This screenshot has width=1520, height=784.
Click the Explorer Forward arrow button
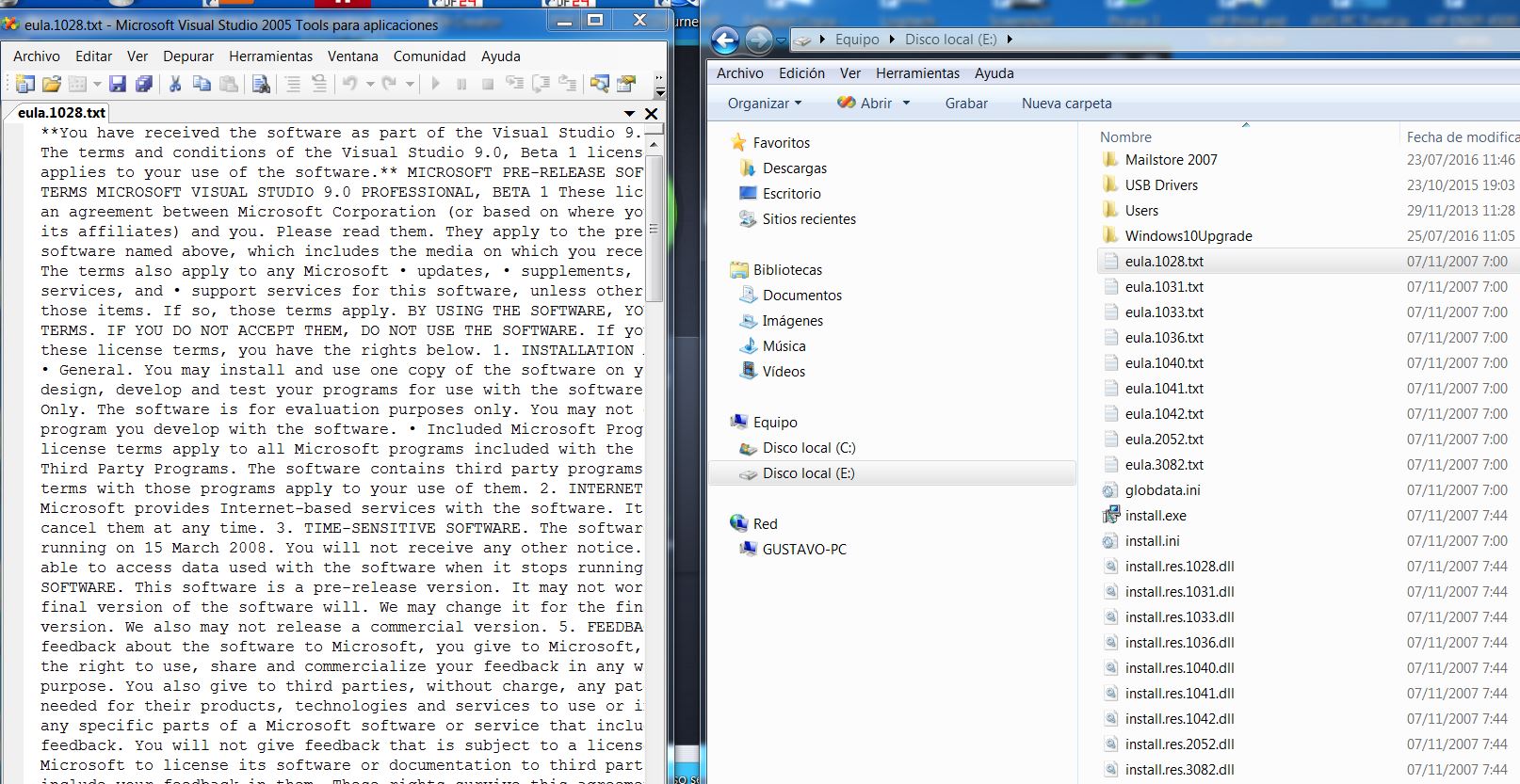758,40
